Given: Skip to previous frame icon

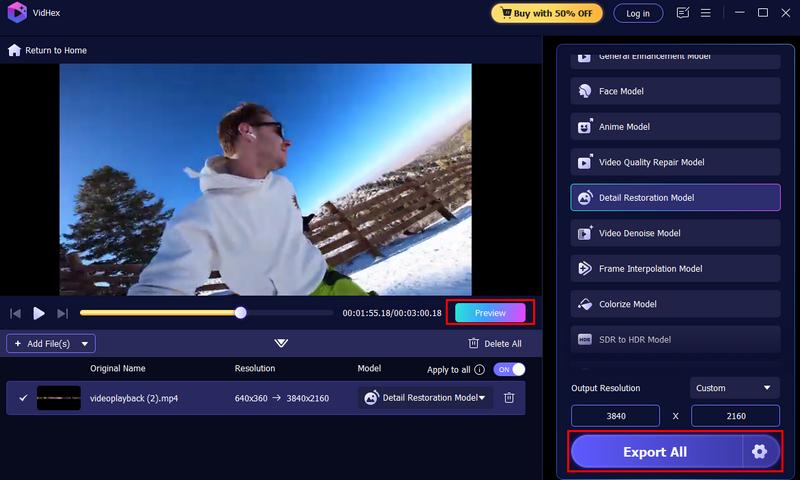Looking at the screenshot, I should pyautogui.click(x=16, y=313).
